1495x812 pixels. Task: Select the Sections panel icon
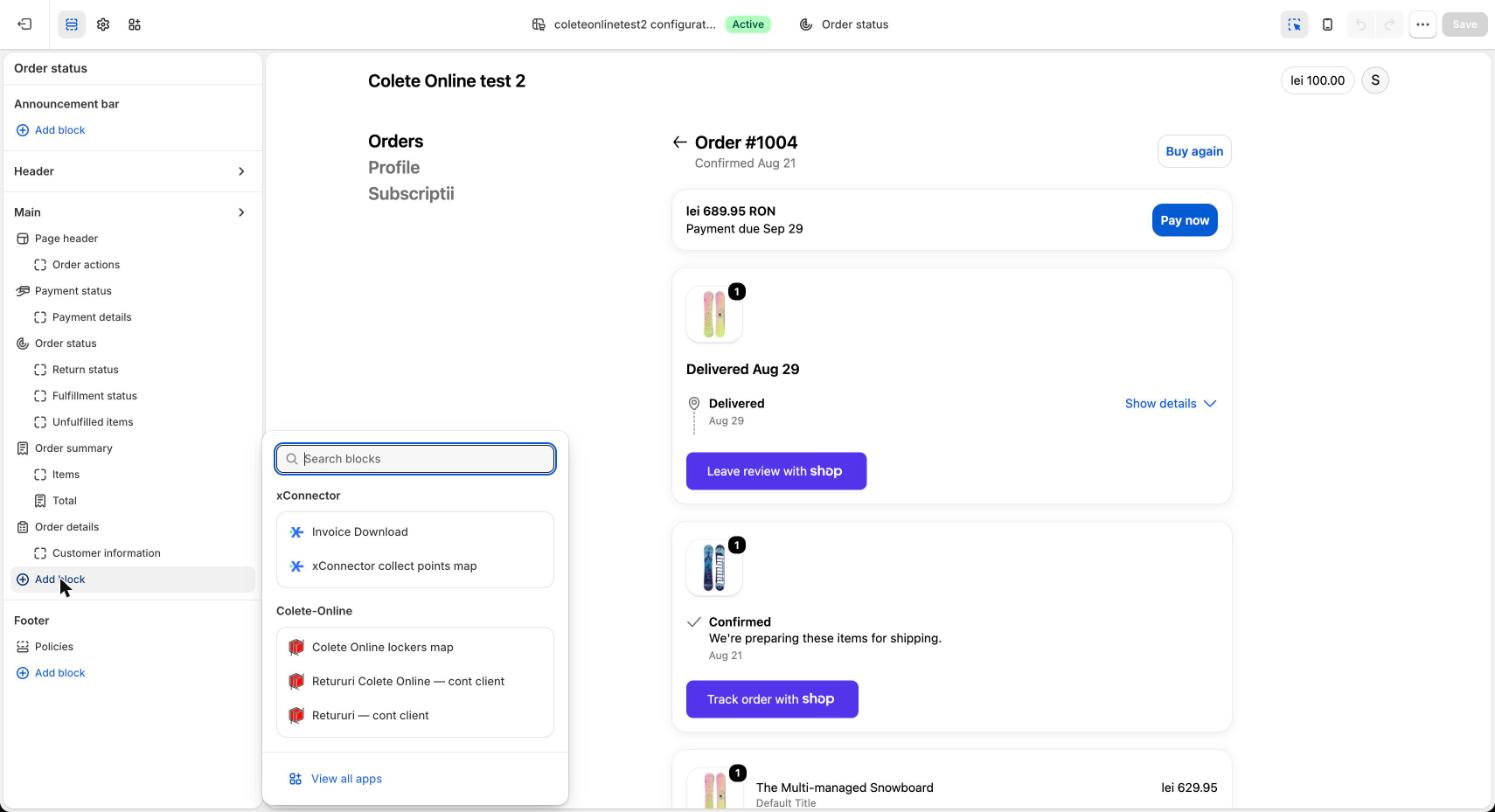(71, 24)
